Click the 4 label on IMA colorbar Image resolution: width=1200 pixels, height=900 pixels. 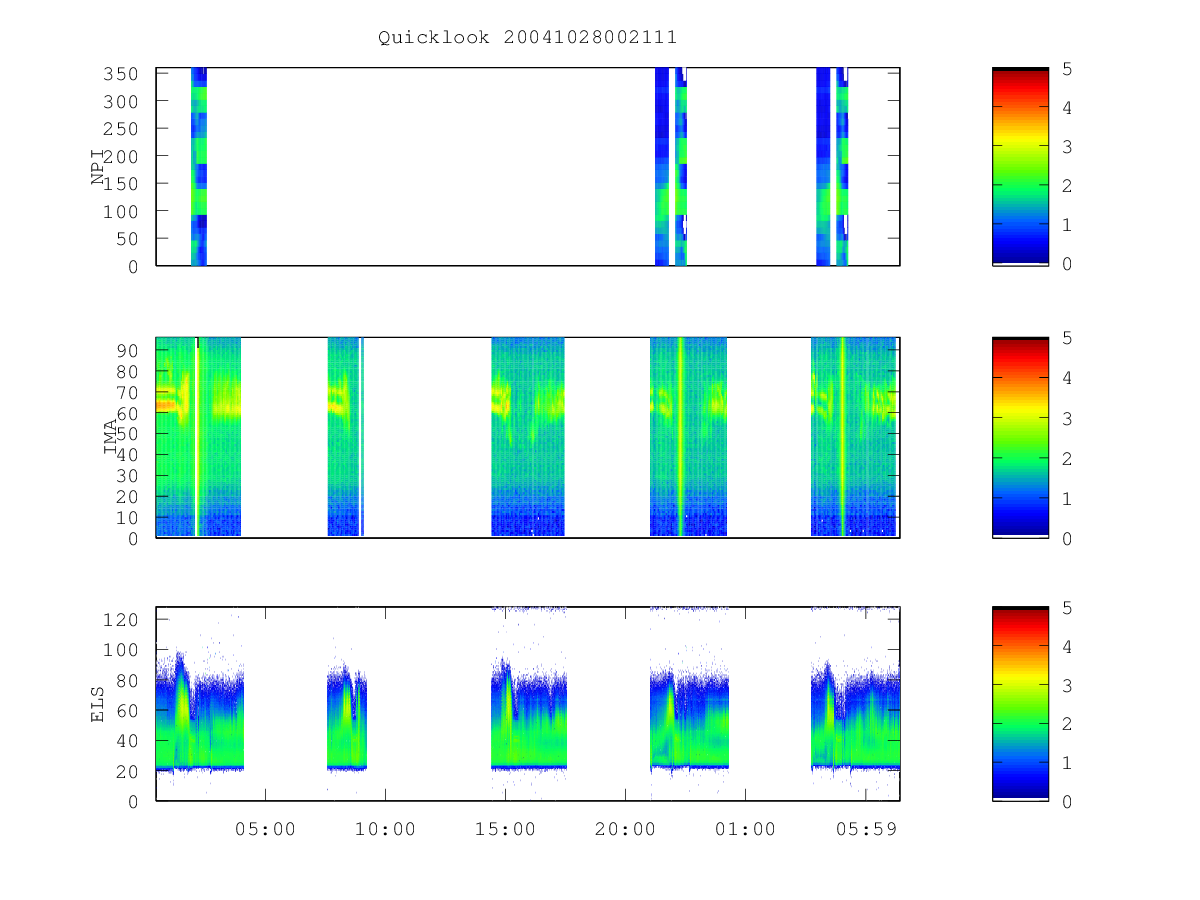coord(1067,378)
